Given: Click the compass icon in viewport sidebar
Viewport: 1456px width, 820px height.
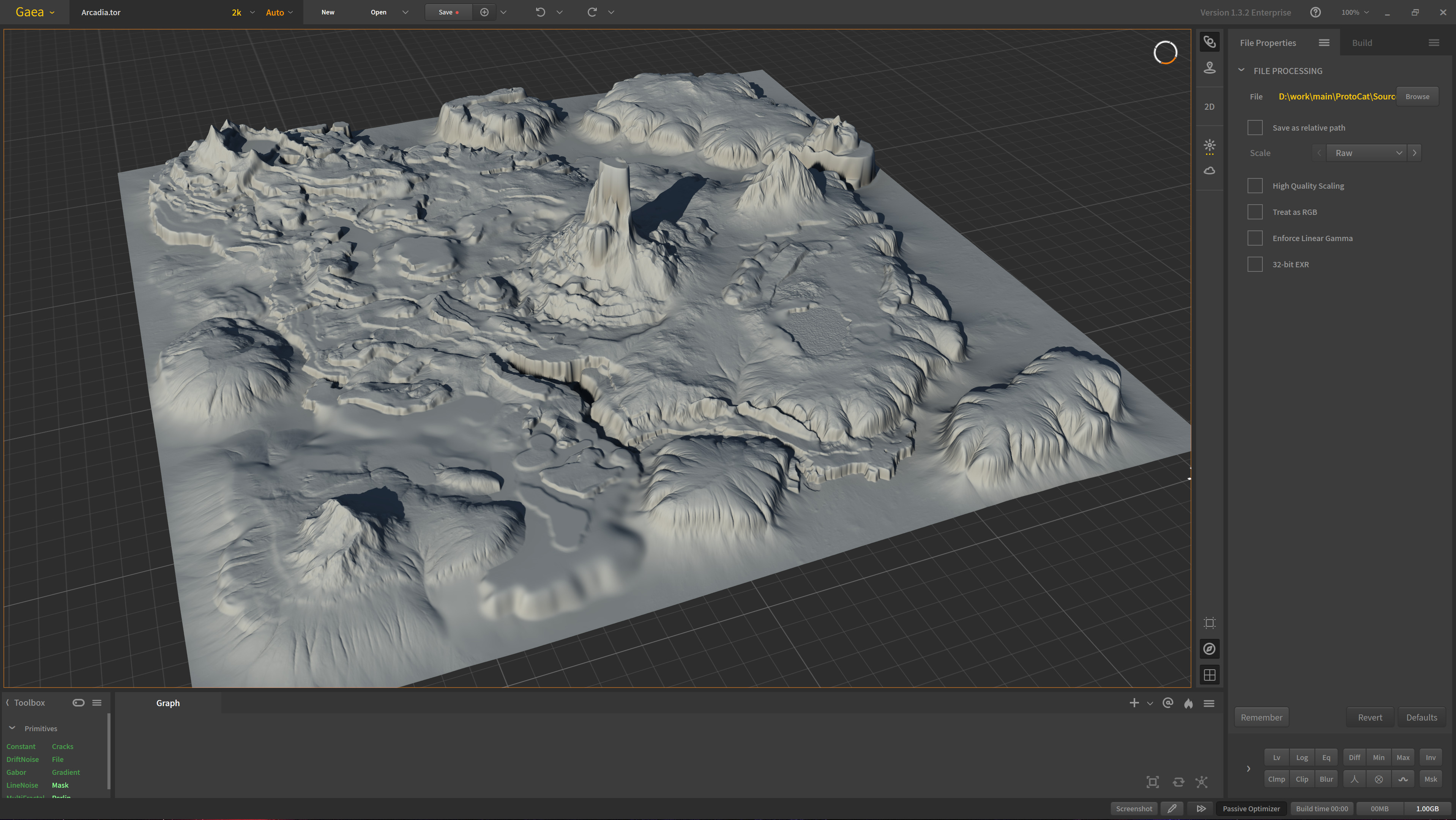Looking at the screenshot, I should pos(1209,649).
